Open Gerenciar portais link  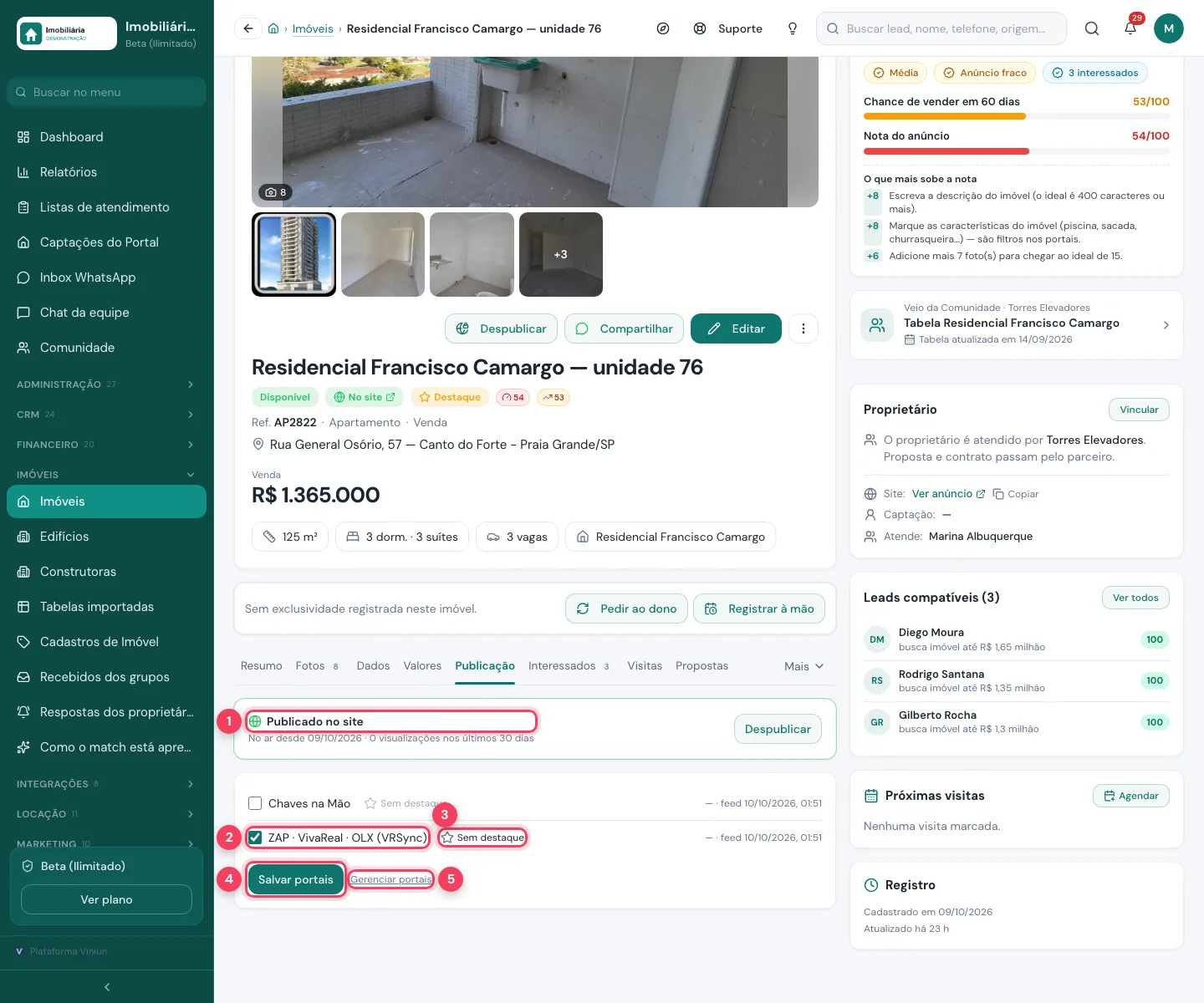pos(391,879)
